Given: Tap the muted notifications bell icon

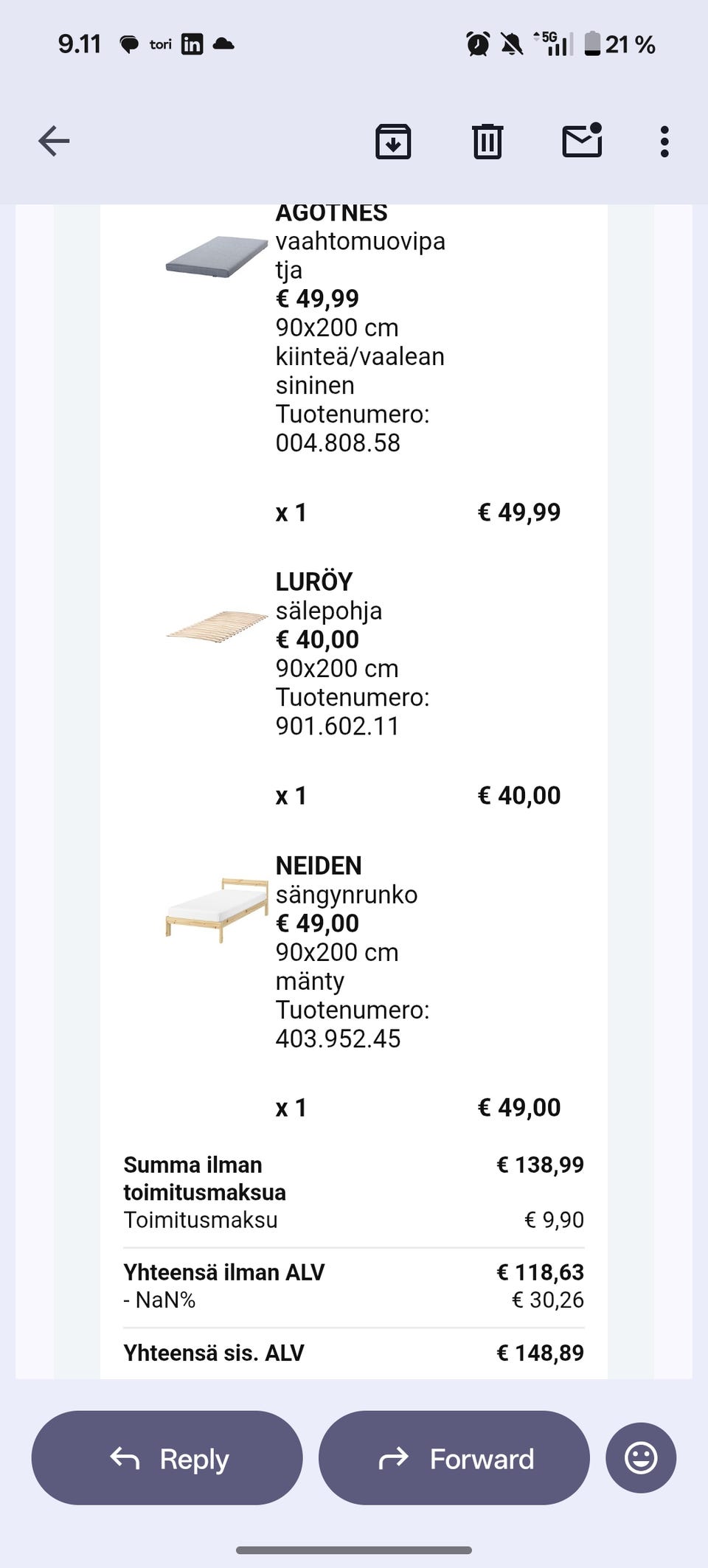Looking at the screenshot, I should (x=511, y=44).
